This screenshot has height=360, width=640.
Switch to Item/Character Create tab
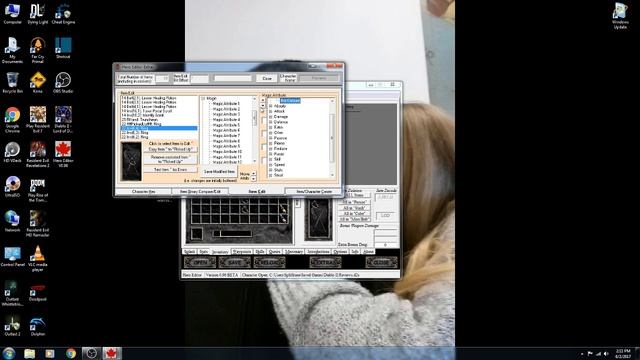[x=314, y=191]
